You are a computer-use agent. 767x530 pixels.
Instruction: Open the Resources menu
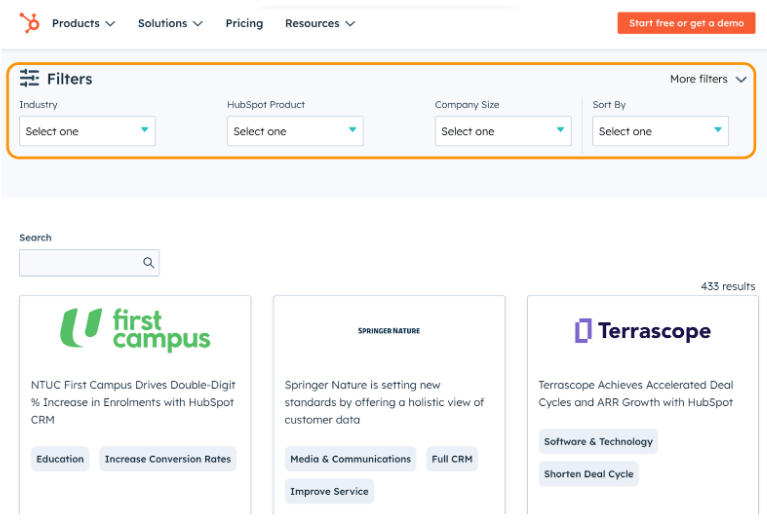(x=320, y=23)
